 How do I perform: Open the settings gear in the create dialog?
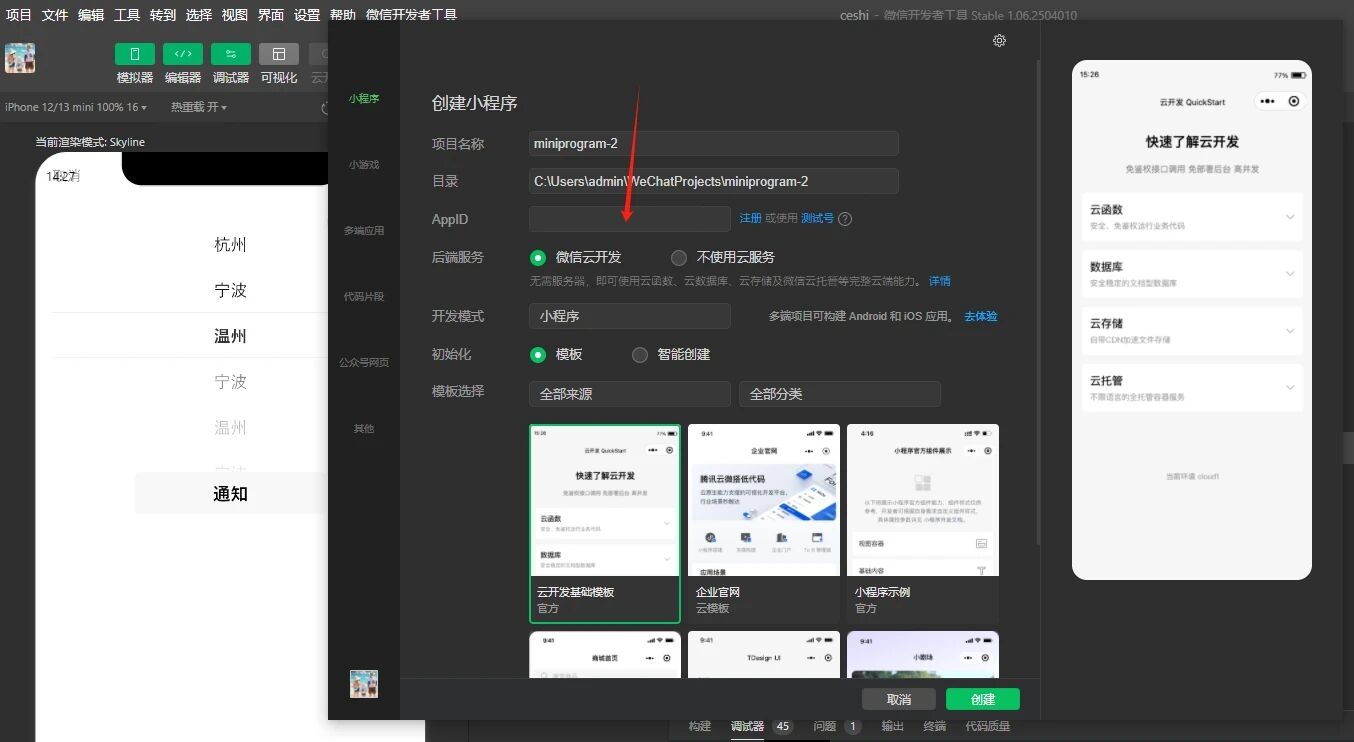click(999, 41)
